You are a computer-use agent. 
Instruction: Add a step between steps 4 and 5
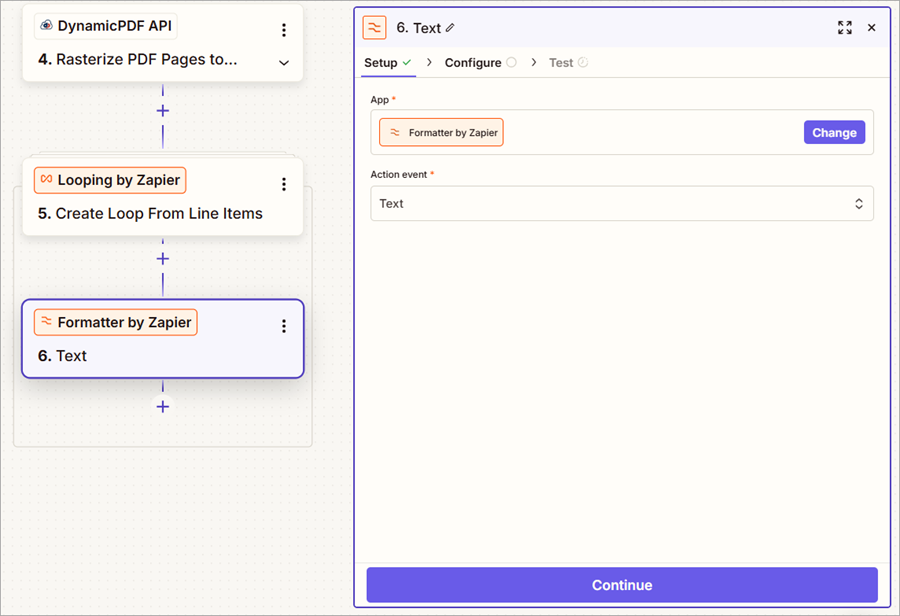163,111
